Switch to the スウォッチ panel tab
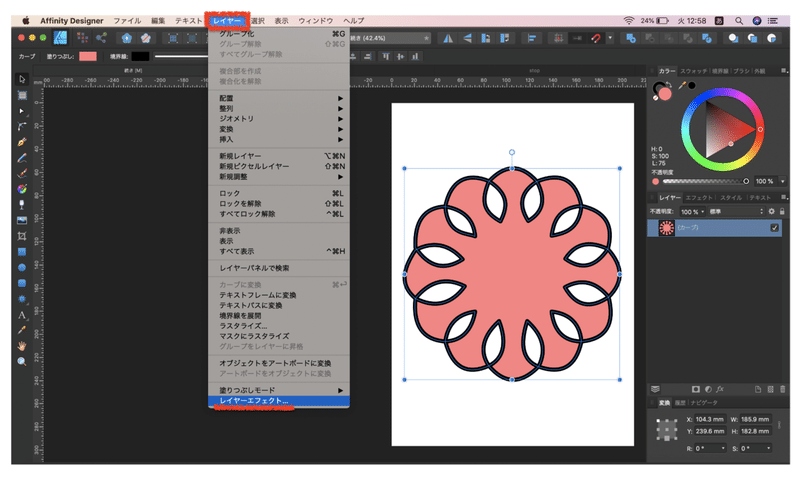The image size is (800, 479). pos(693,71)
